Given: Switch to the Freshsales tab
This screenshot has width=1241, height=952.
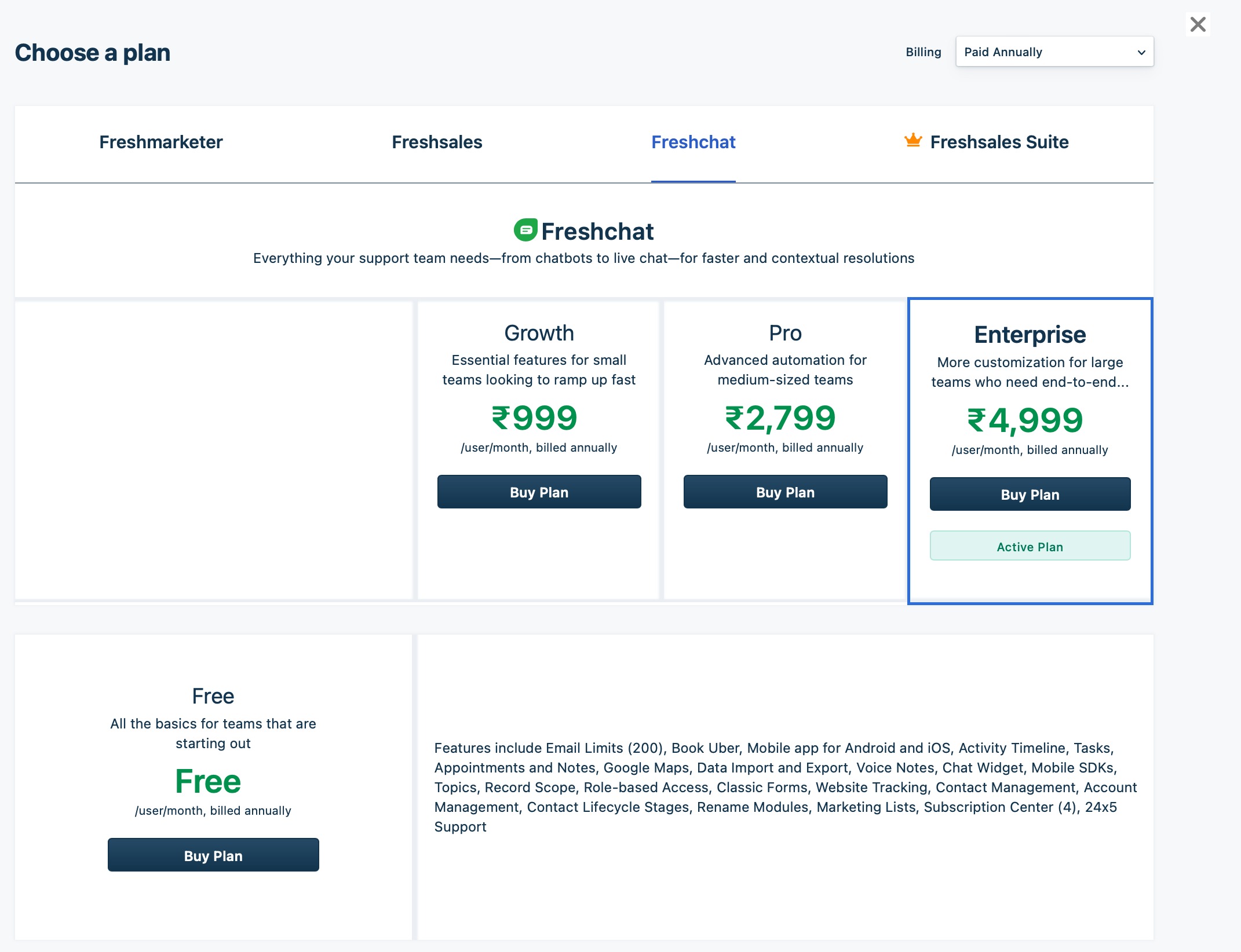Looking at the screenshot, I should 437,142.
